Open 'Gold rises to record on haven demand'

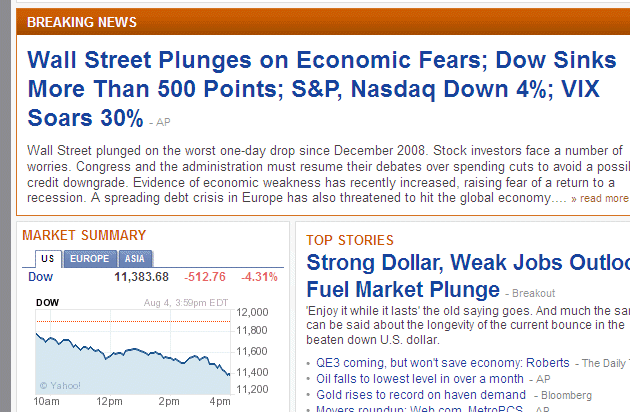[421, 395]
